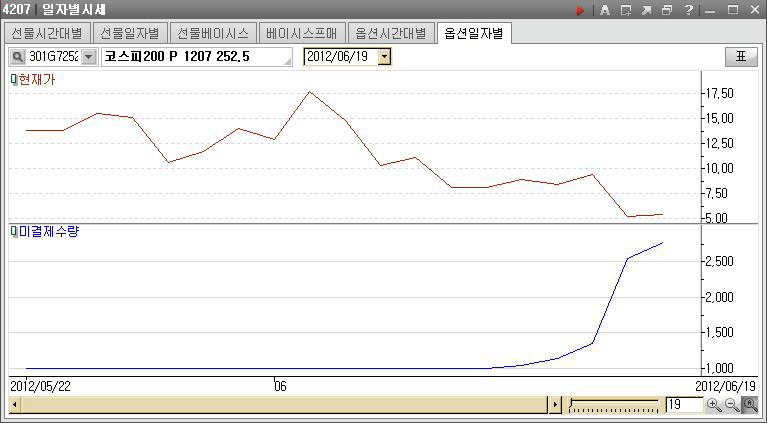Click the 표 table view button

741,57
